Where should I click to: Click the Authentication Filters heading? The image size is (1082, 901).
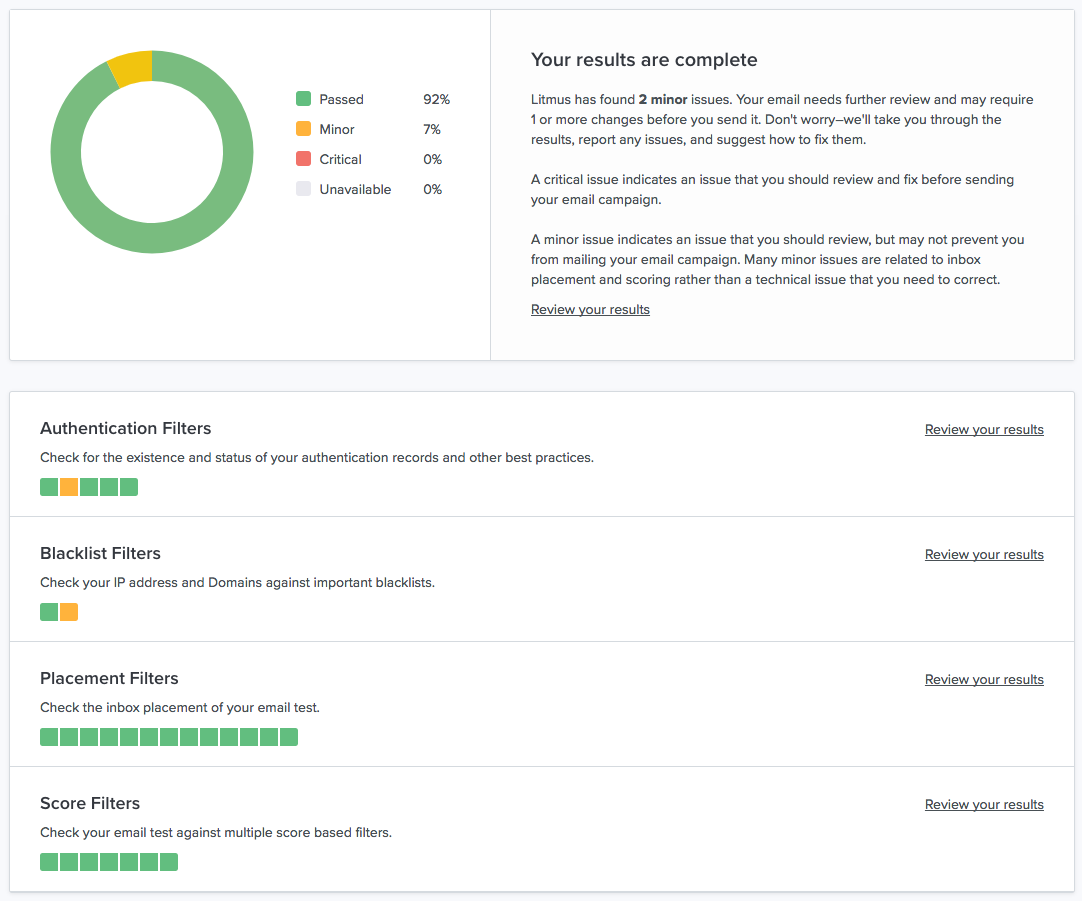[x=126, y=429]
